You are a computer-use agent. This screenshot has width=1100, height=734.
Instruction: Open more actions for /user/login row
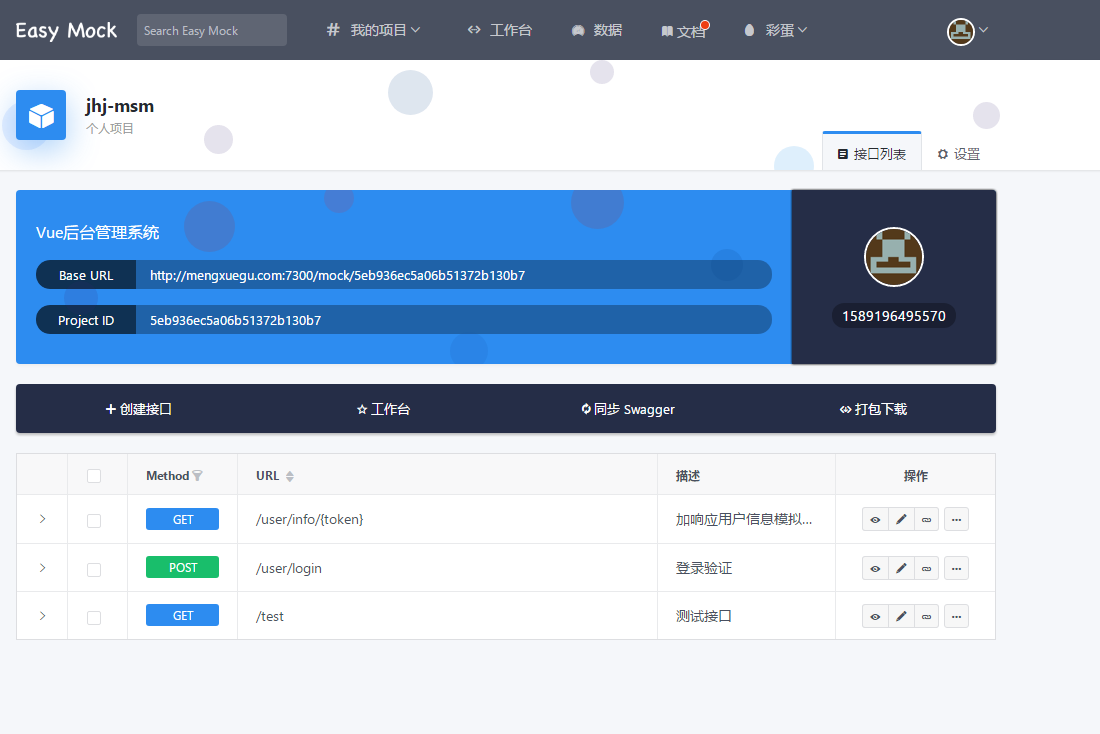956,568
